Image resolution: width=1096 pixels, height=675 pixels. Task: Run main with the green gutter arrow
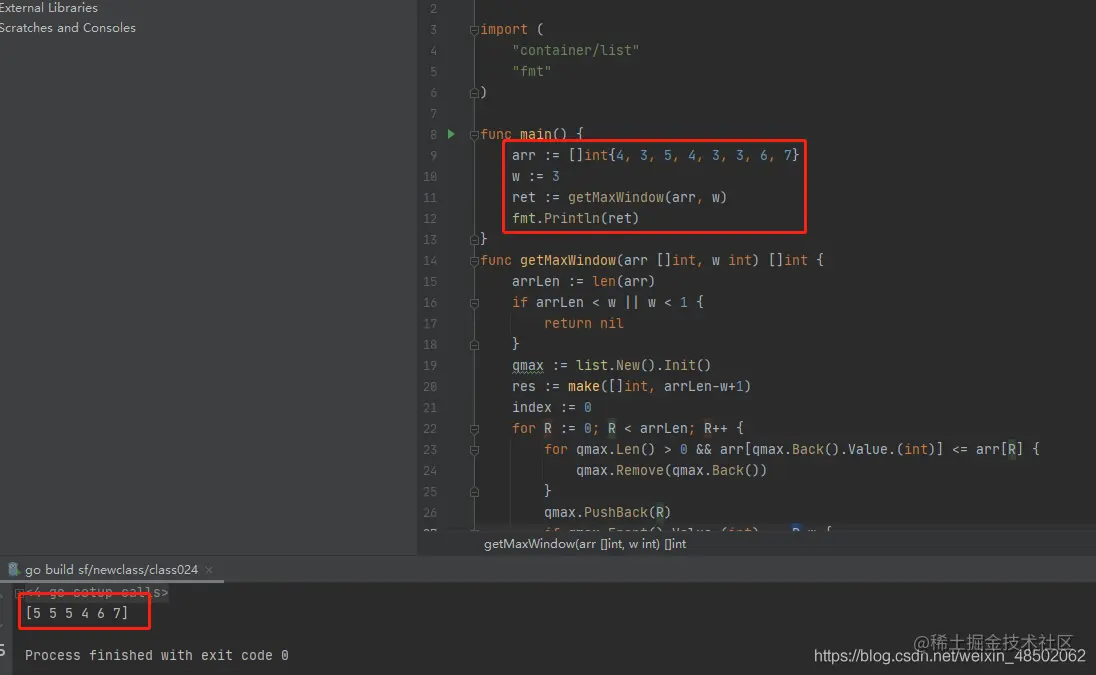tap(451, 133)
